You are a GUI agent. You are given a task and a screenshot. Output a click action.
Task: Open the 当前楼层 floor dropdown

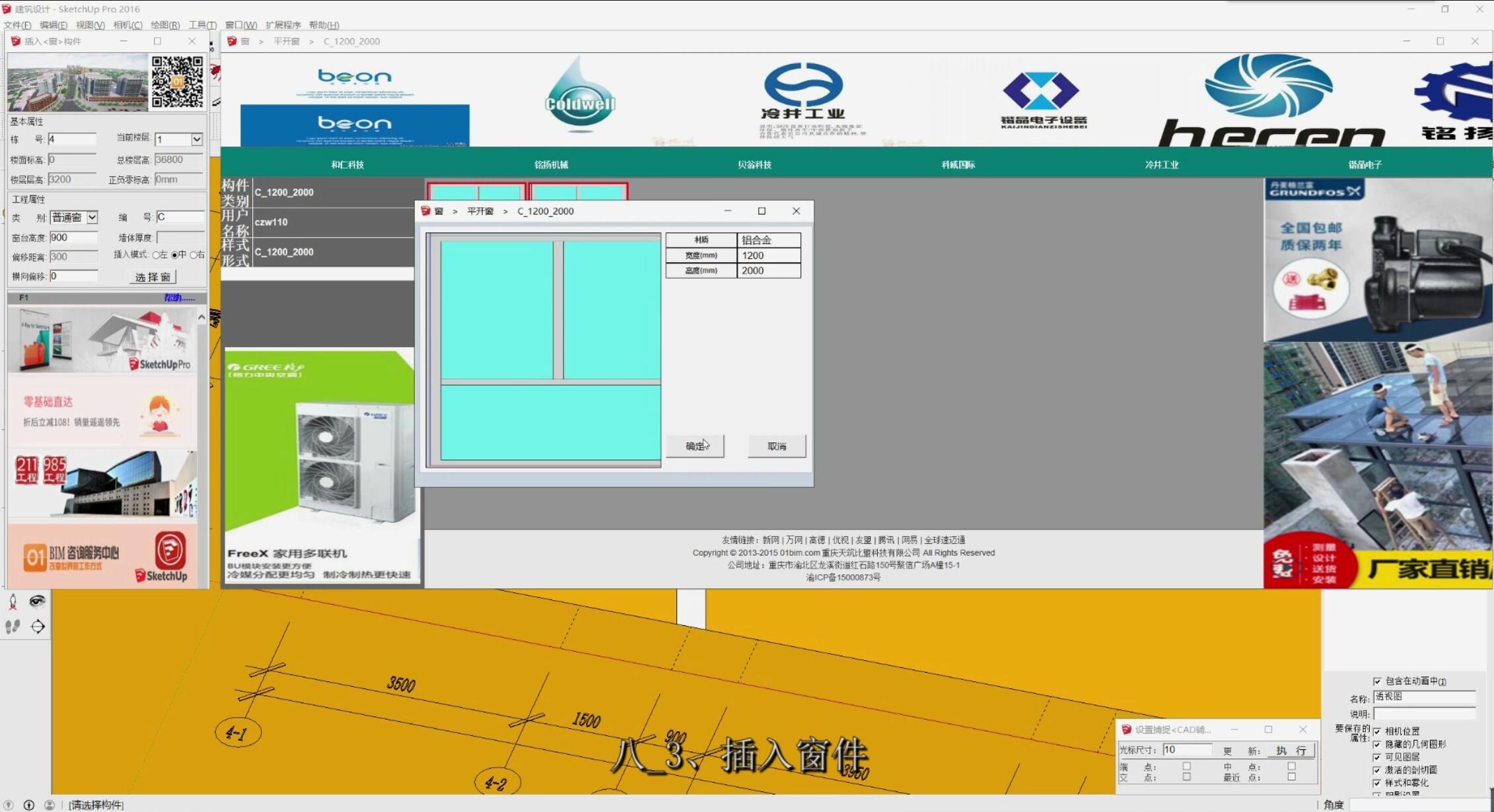[178, 139]
